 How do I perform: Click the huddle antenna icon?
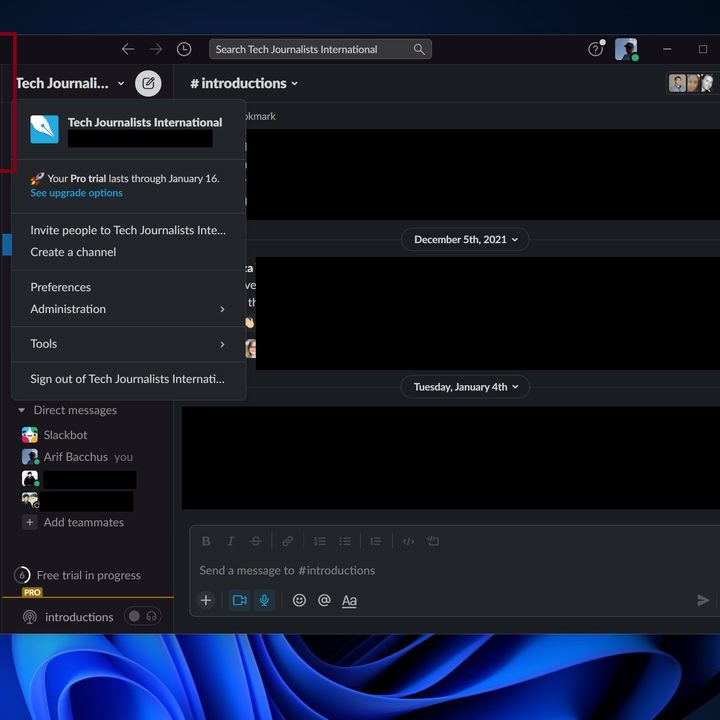[x=30, y=617]
